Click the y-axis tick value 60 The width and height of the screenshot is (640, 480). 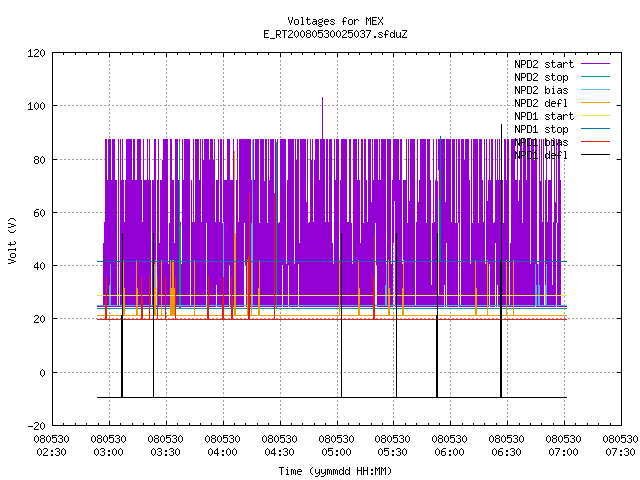(x=40, y=213)
